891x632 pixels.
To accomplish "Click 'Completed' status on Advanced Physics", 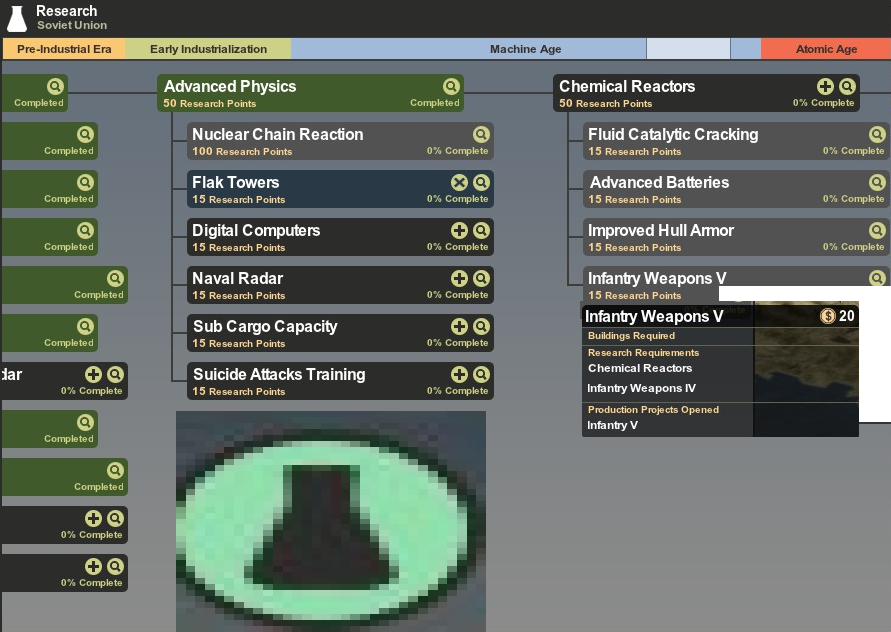I will pyautogui.click(x=435, y=103).
